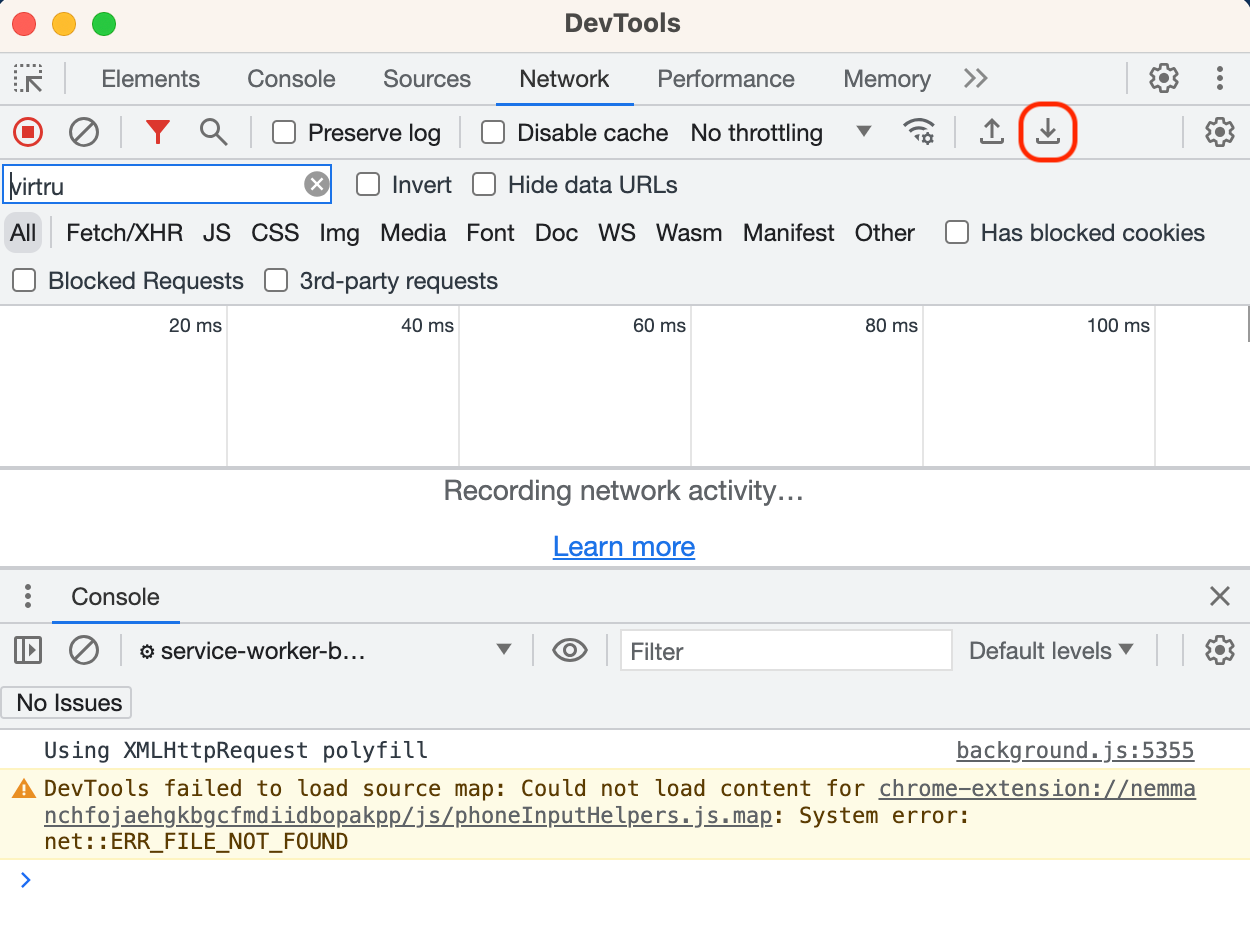Filter requests by WS
The height and width of the screenshot is (934, 1250).
617,233
